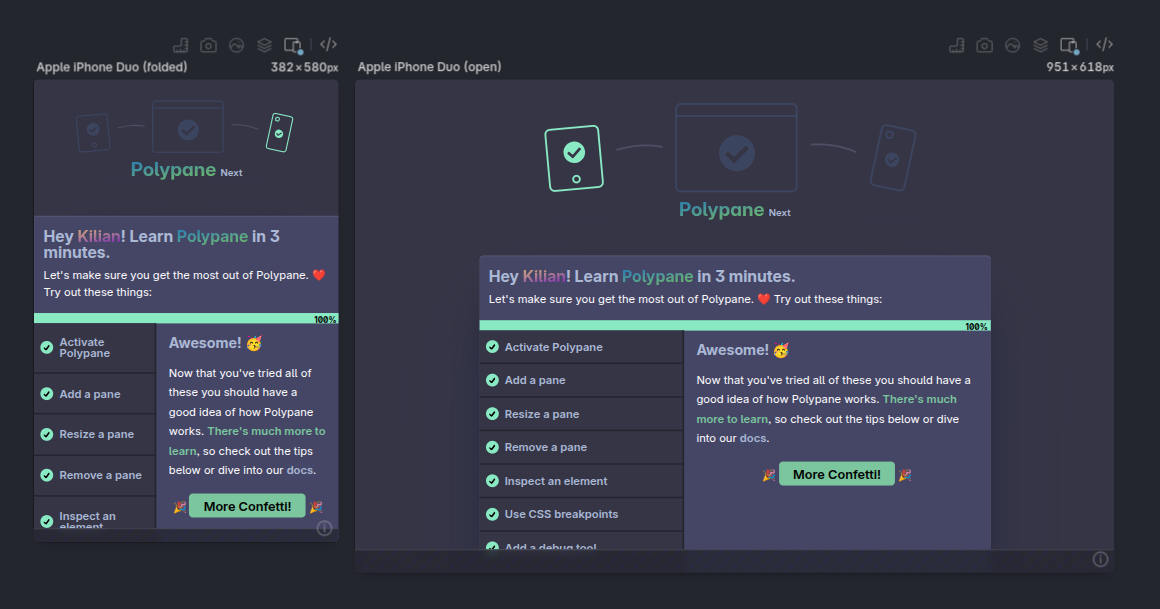The width and height of the screenshot is (1160, 609).
Task: Select the pane title Apple iPhone Duo (open)
Action: (429, 67)
